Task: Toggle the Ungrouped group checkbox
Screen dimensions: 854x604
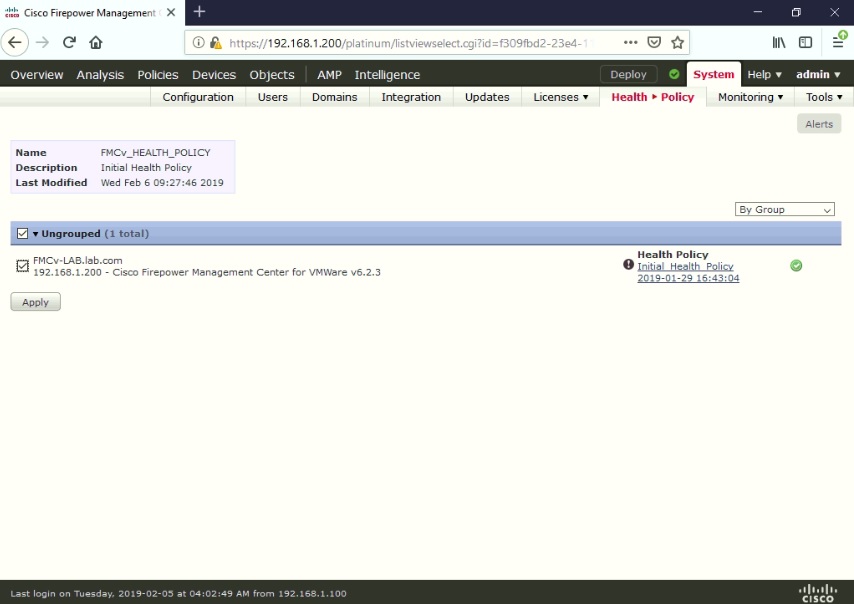Action: tap(22, 234)
